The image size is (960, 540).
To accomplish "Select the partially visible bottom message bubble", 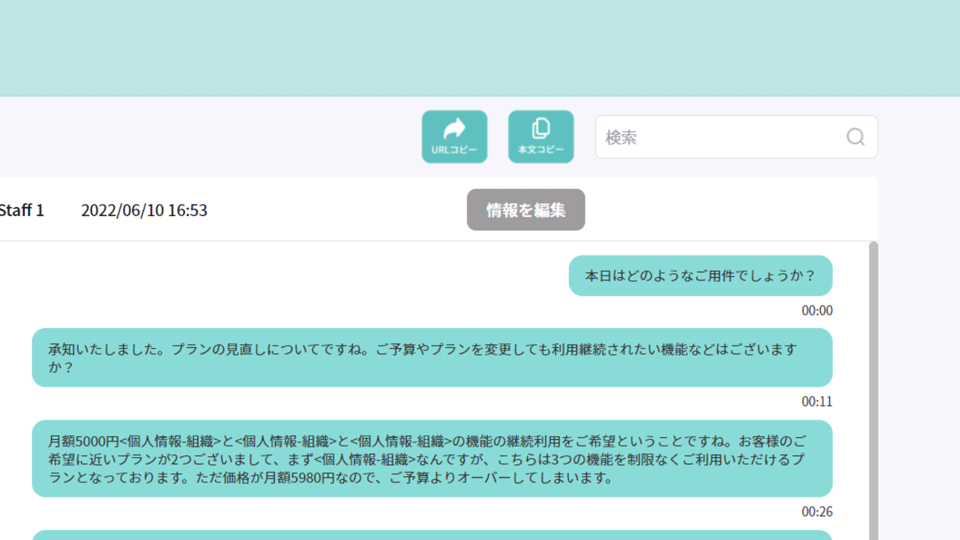I will (x=432, y=535).
